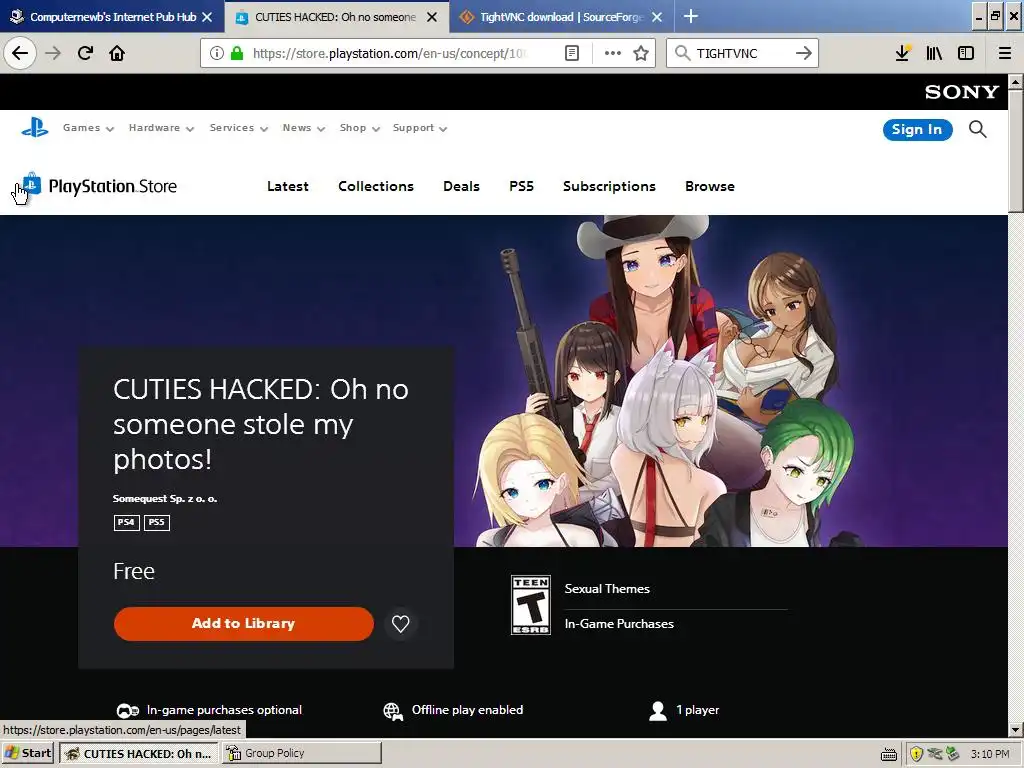The image size is (1024, 768).
Task: Open Group Policy from the taskbar
Action: pos(302,754)
